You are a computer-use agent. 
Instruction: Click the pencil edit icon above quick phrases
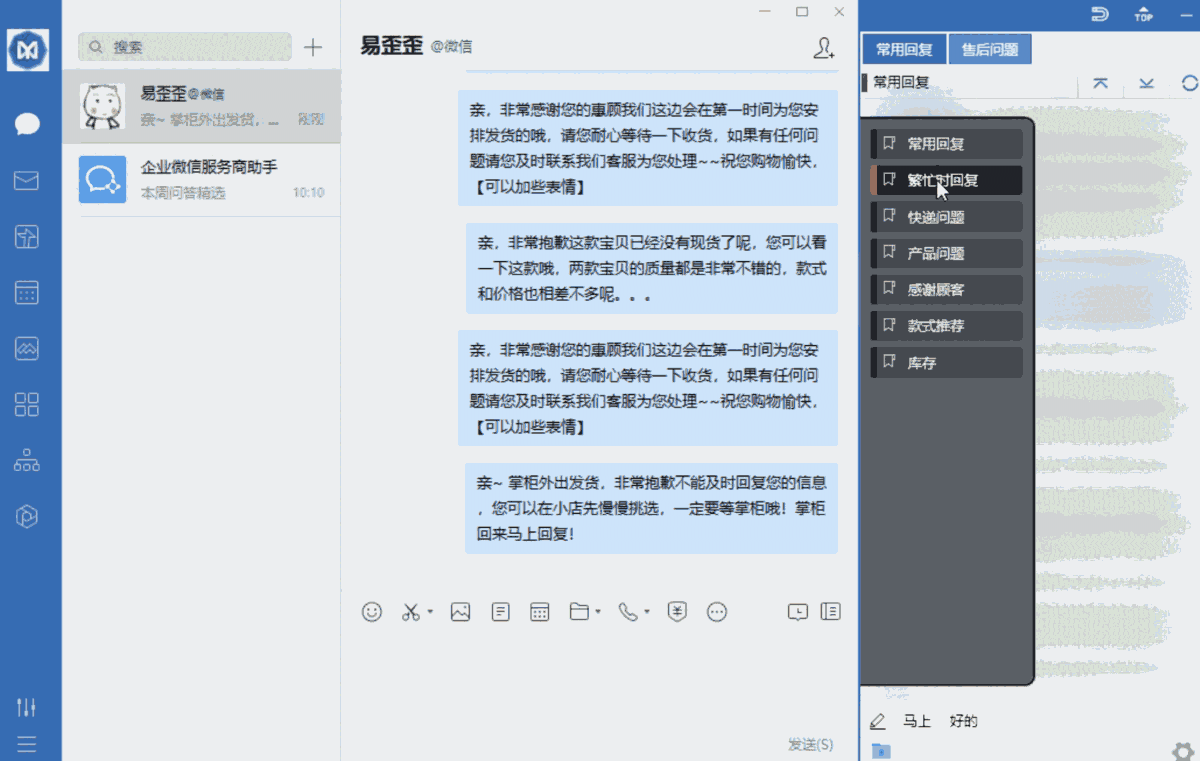pos(878,720)
